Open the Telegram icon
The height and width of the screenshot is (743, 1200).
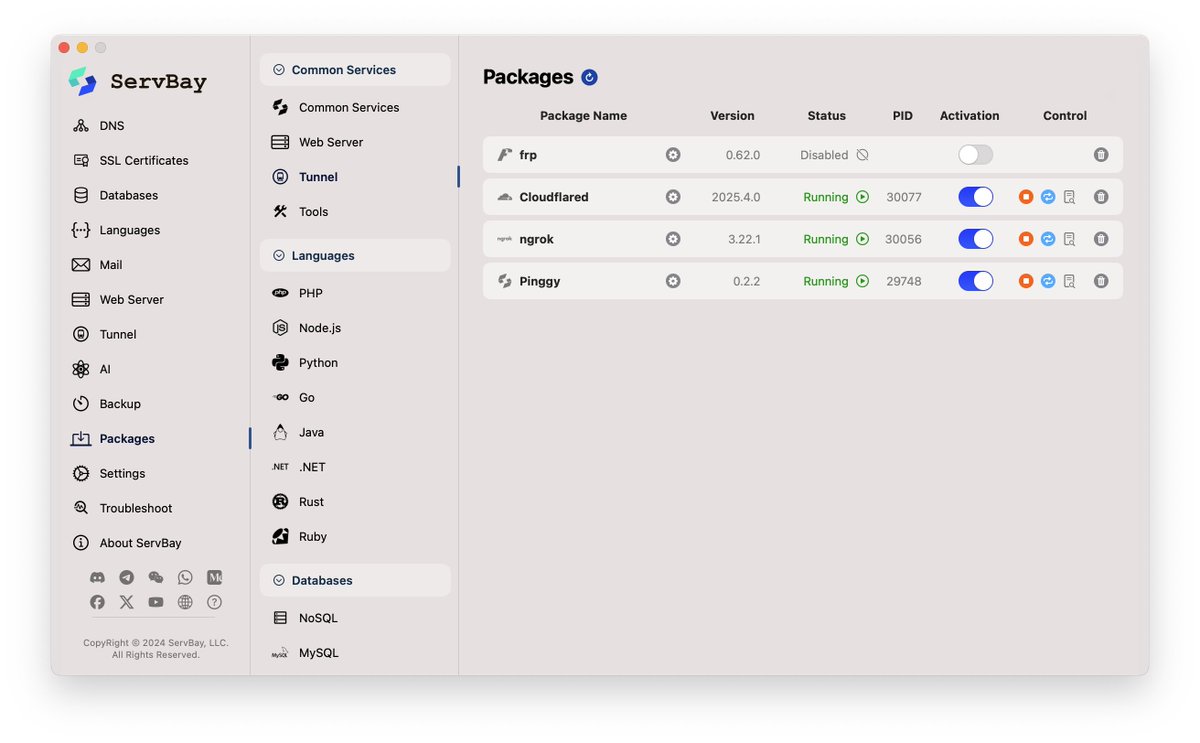(x=126, y=577)
